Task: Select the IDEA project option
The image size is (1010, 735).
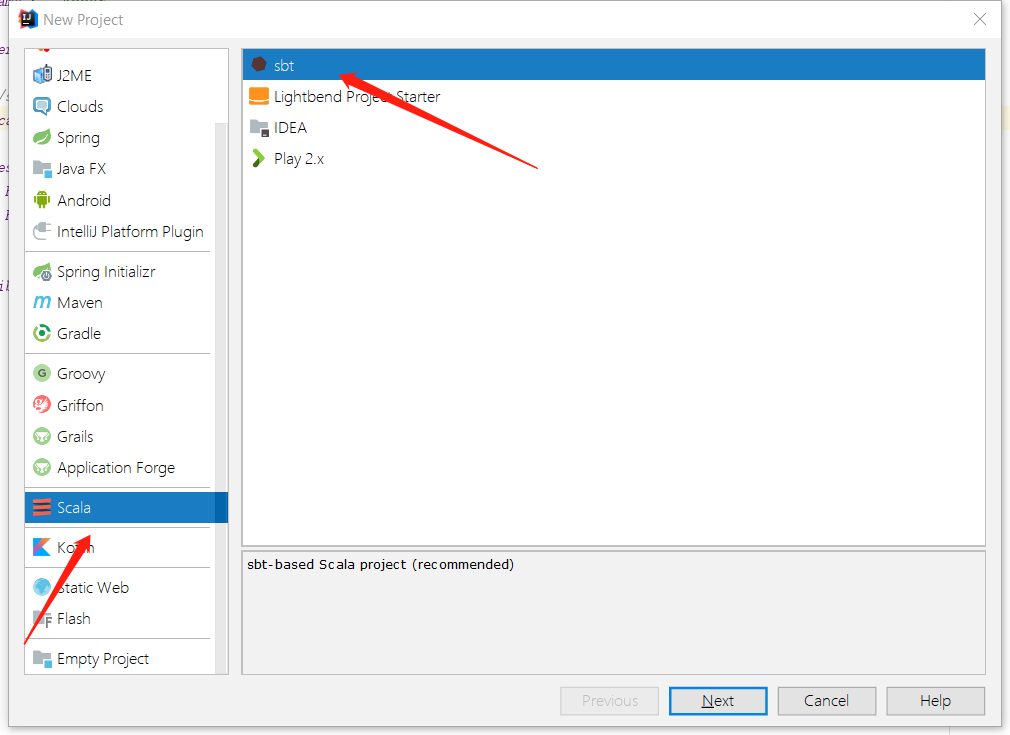Action: [614, 128]
